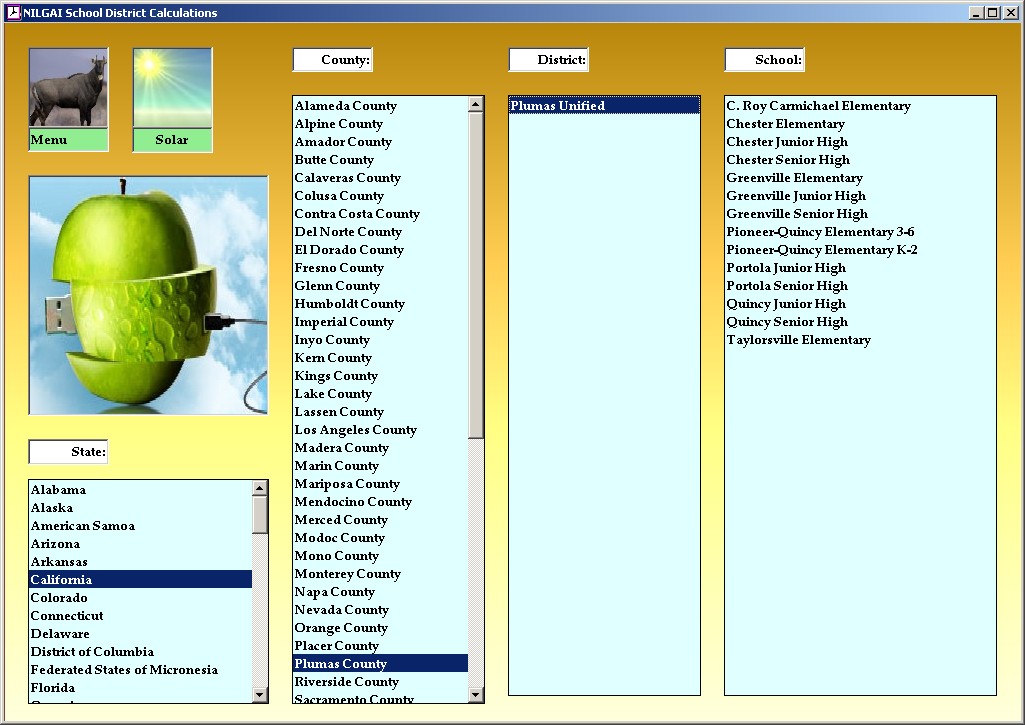1025x725 pixels.
Task: Maximize the NILGAI window
Action: (x=992, y=13)
